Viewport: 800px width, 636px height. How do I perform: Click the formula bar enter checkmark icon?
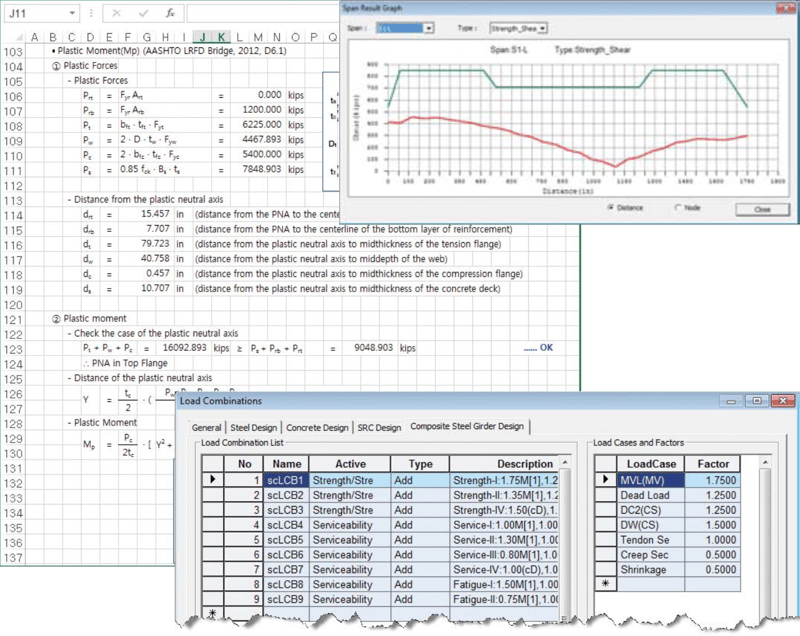[x=143, y=14]
